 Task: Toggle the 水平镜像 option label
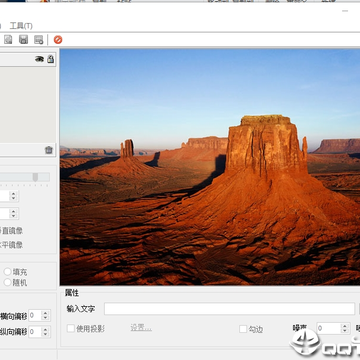(x=11, y=245)
